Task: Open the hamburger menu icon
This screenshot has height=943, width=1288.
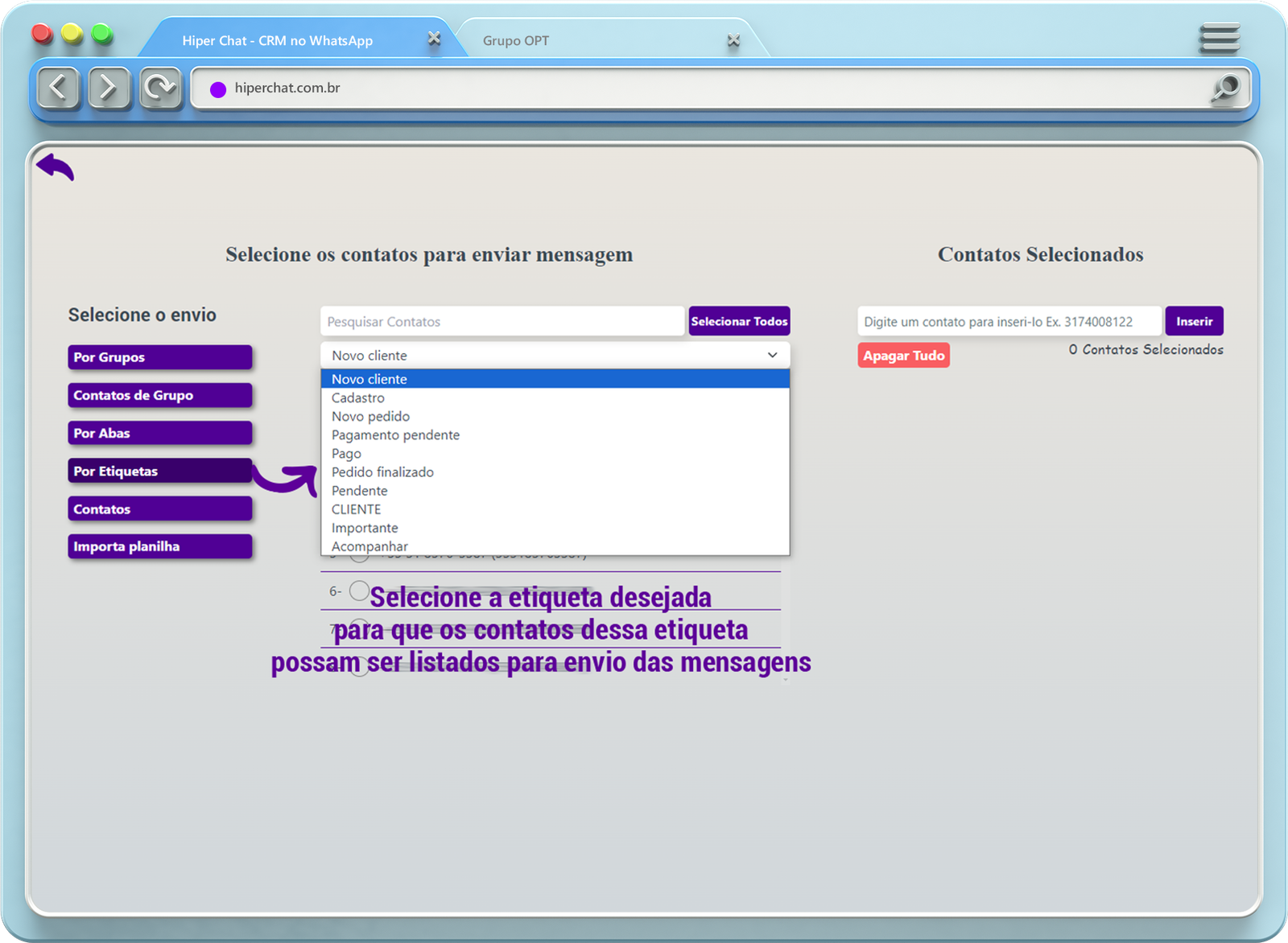Action: pyautogui.click(x=1219, y=38)
